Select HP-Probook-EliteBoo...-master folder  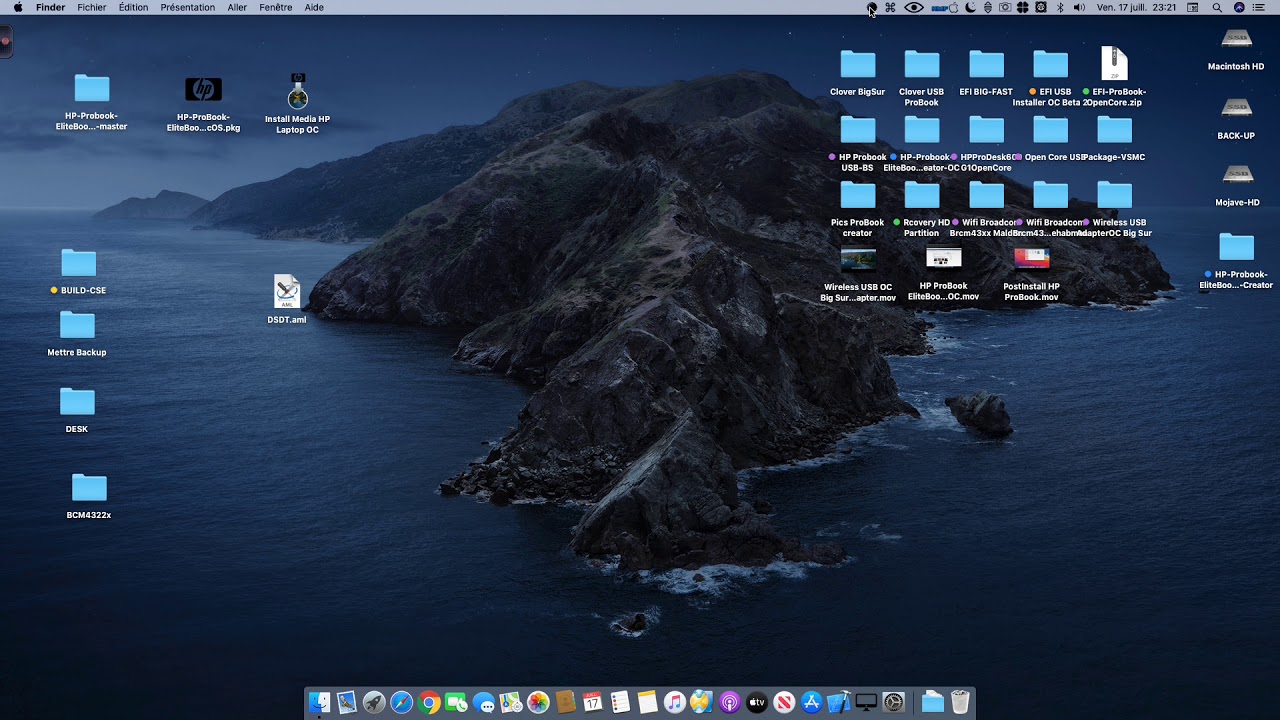pyautogui.click(x=91, y=88)
